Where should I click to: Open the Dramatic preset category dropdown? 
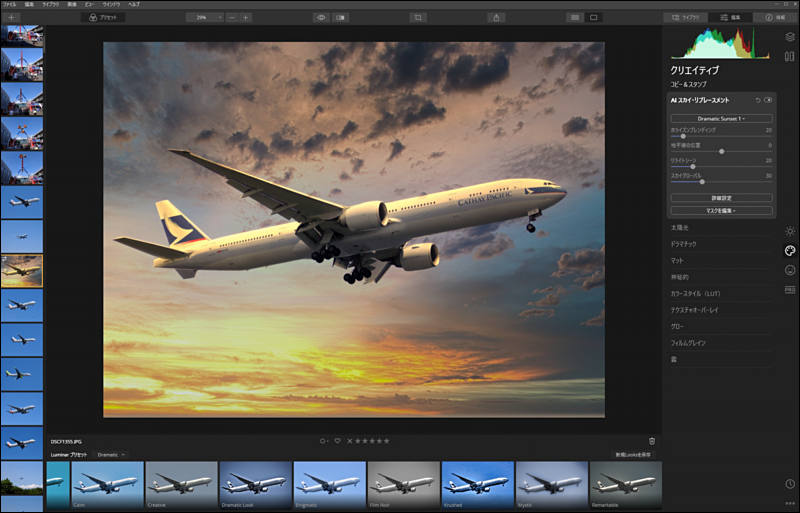point(111,454)
